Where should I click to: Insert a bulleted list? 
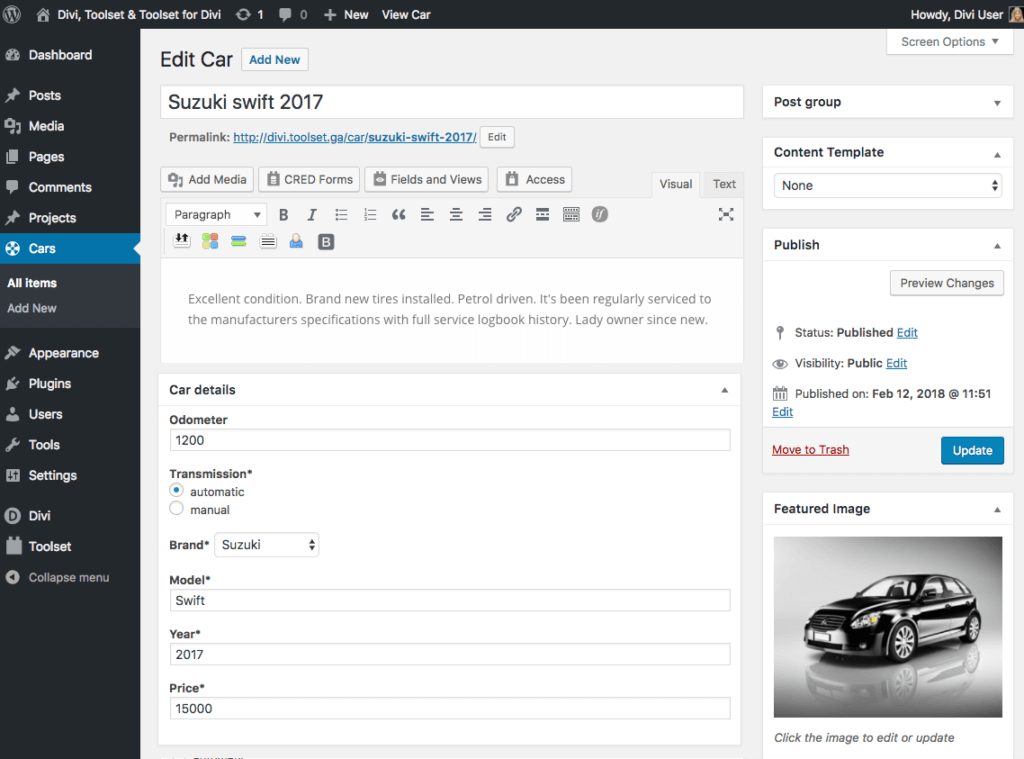[x=341, y=215]
